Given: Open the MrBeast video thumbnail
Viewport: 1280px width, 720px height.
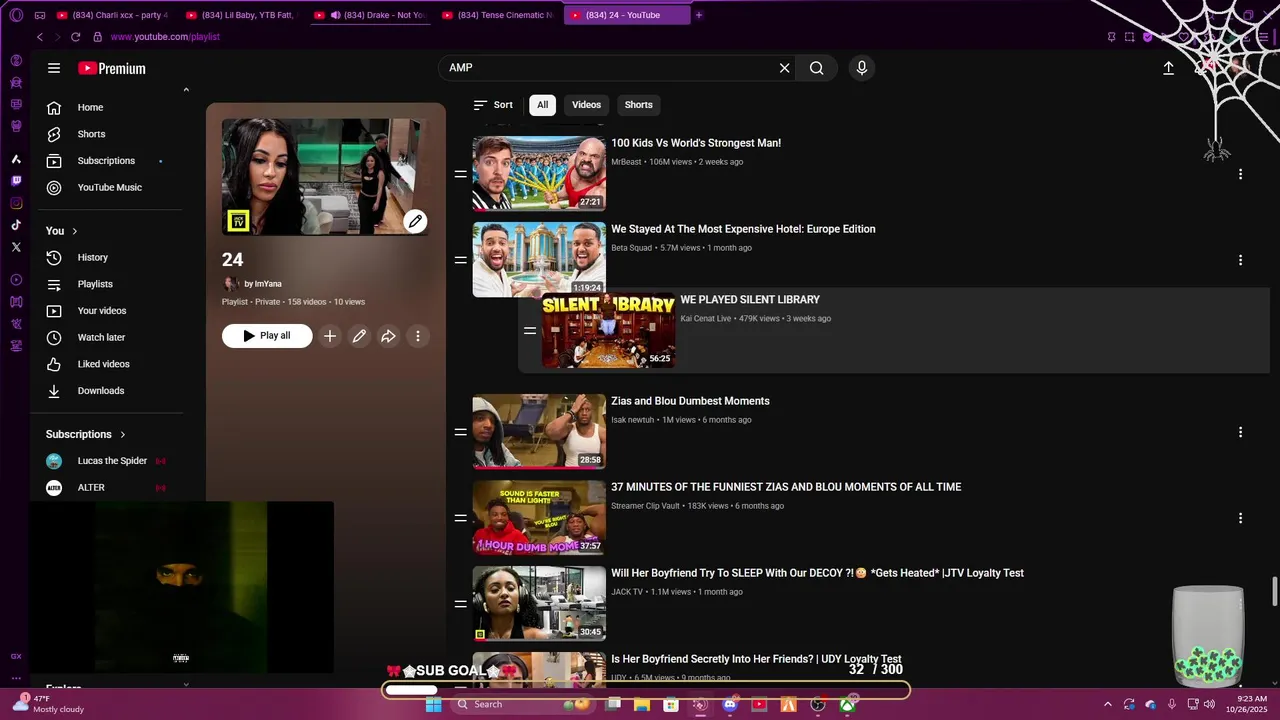Looking at the screenshot, I should pos(539,174).
